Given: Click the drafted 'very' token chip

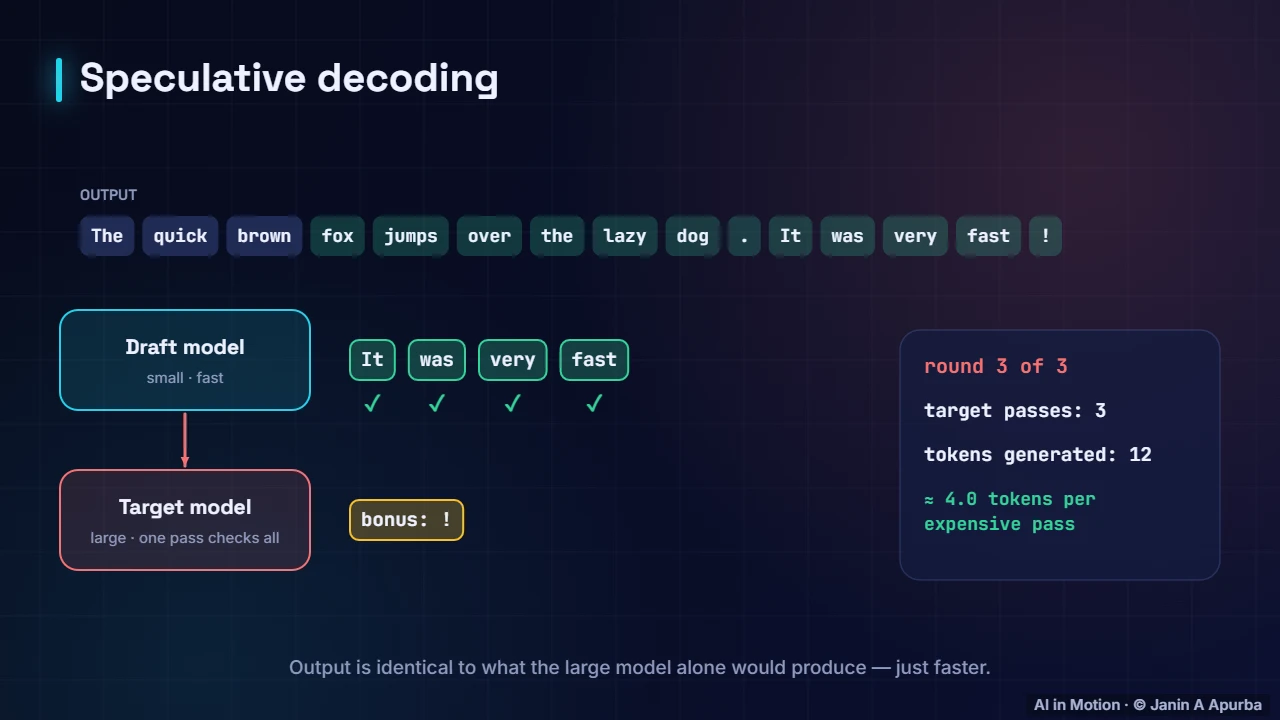Looking at the screenshot, I should tap(513, 360).
